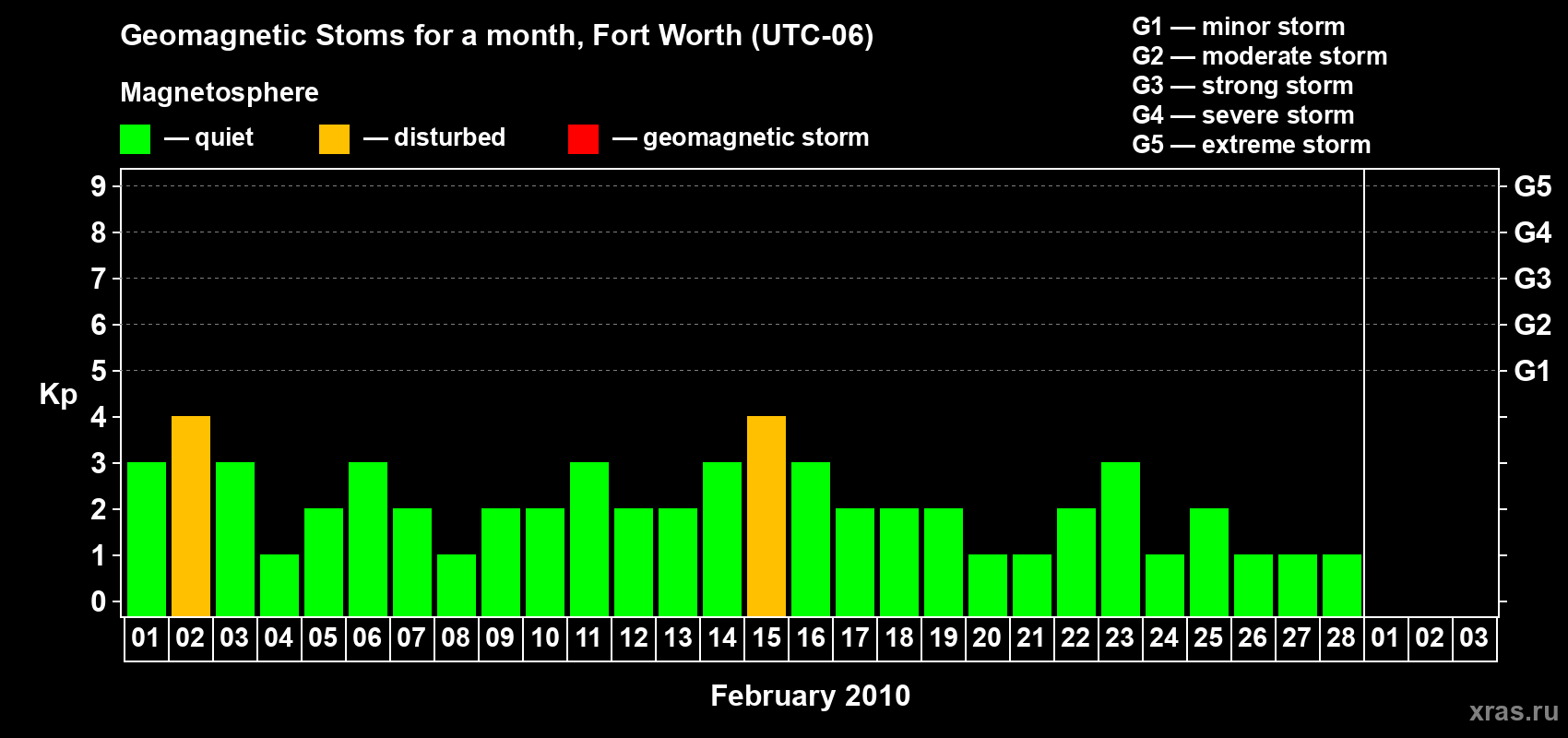Image resolution: width=1568 pixels, height=738 pixels.
Task: Click the 'G5 — extreme storm' legend entry
Action: tap(1252, 145)
